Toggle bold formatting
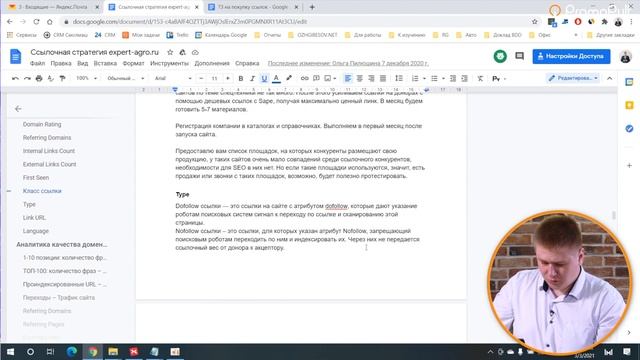This screenshot has height=360, width=640. tap(241, 78)
